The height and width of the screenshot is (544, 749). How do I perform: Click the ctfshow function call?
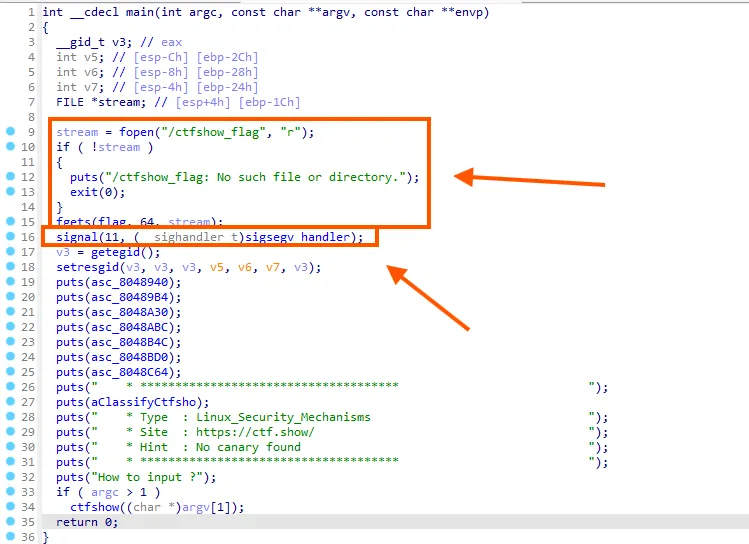(95, 507)
